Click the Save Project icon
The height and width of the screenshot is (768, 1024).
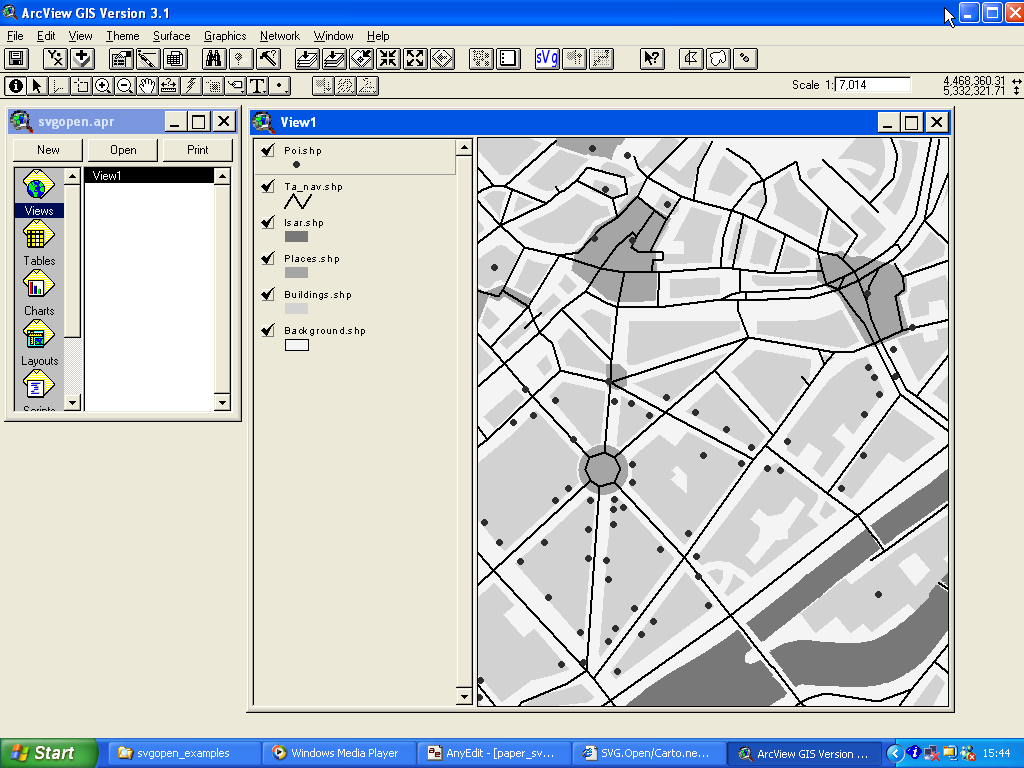[x=18, y=59]
